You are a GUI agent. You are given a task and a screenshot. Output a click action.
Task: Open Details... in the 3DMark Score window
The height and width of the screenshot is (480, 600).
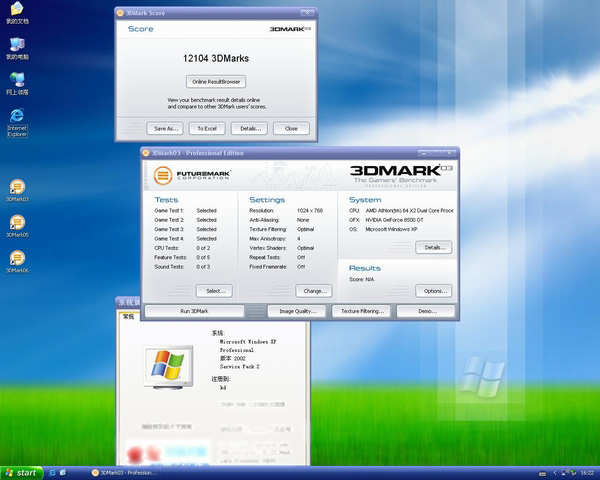coord(249,128)
